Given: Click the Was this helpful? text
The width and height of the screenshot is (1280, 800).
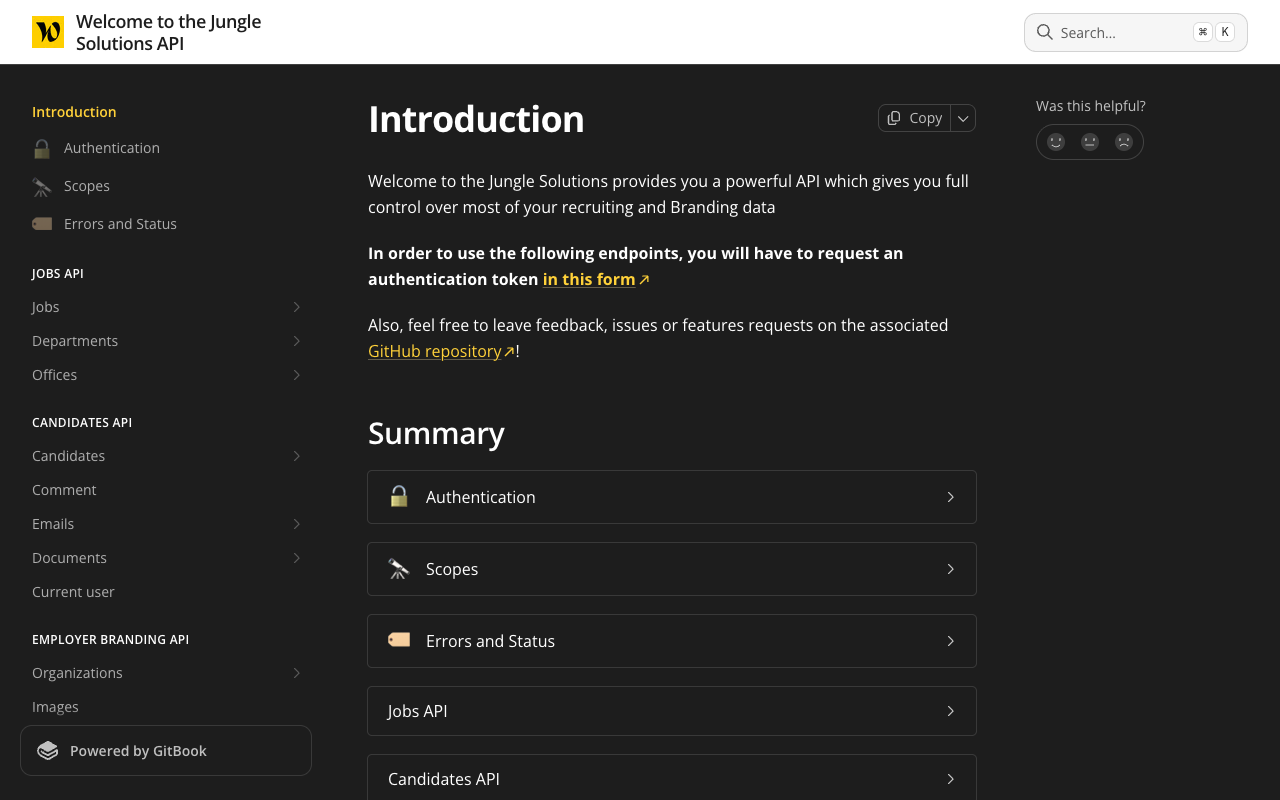Looking at the screenshot, I should [x=1091, y=106].
